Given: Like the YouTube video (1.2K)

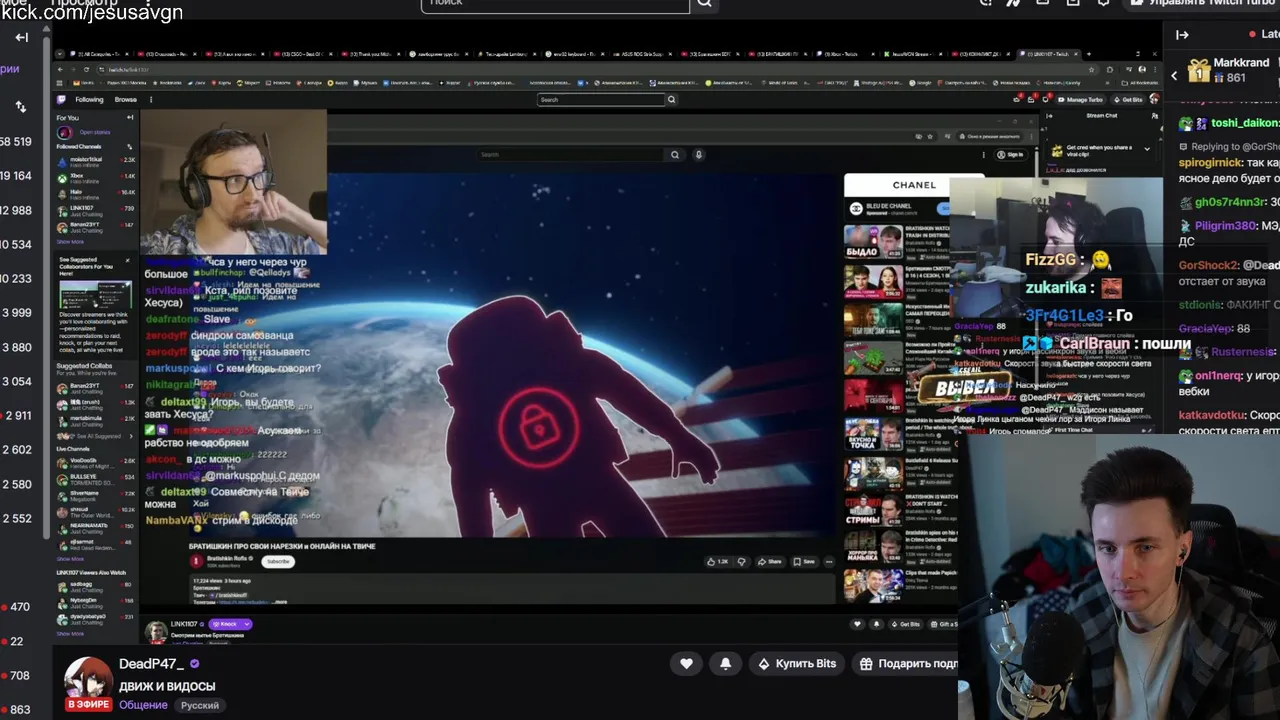Looking at the screenshot, I should click(x=717, y=562).
